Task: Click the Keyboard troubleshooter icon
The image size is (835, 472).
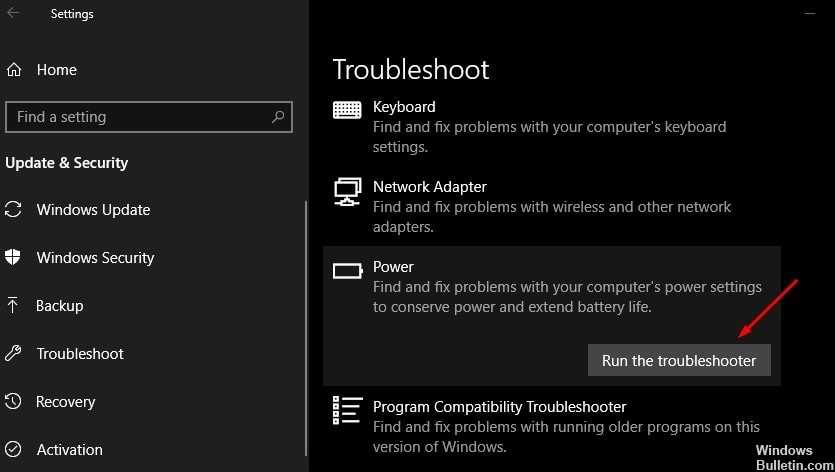Action: coord(347,109)
